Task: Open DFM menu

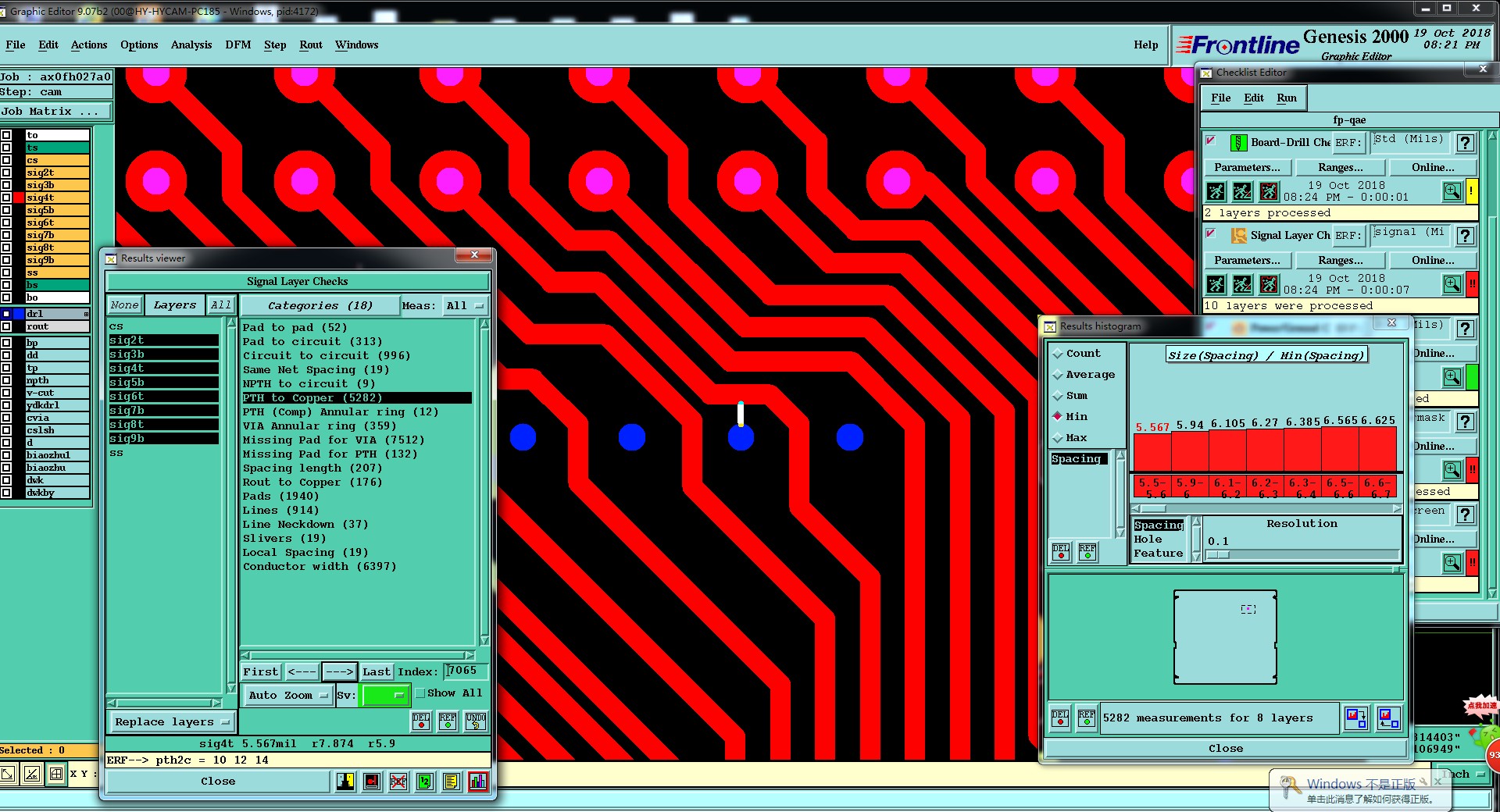Action: tap(238, 45)
